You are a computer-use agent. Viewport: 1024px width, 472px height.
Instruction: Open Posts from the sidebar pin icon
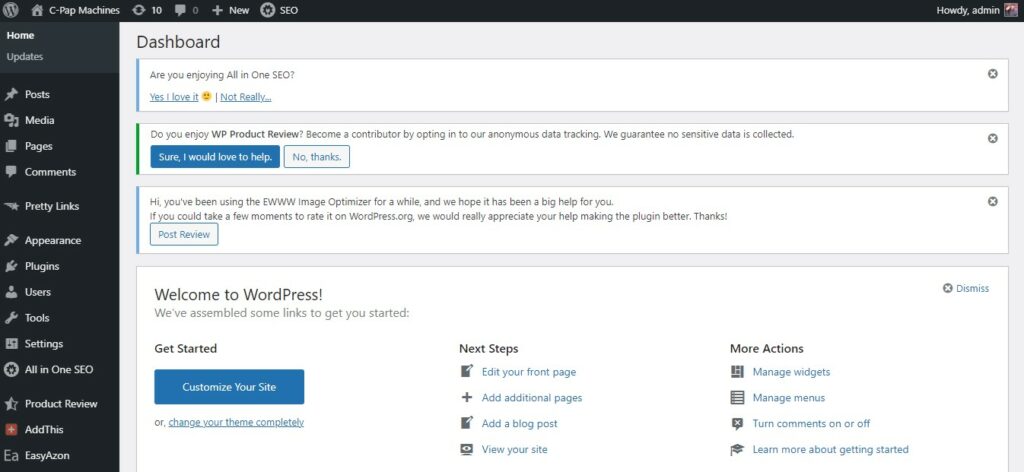(x=12, y=95)
